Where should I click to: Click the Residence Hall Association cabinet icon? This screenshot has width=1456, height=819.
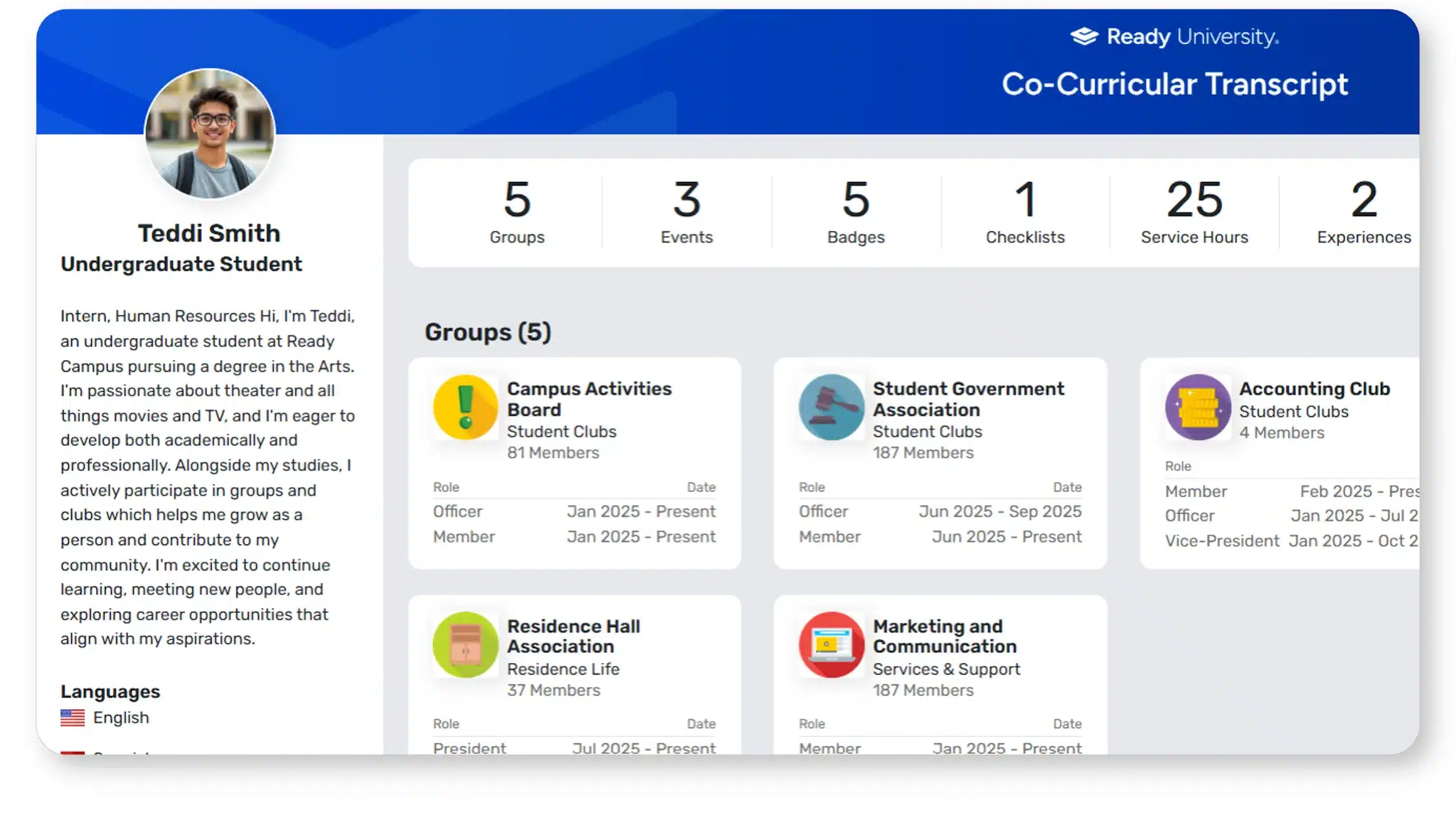click(465, 645)
